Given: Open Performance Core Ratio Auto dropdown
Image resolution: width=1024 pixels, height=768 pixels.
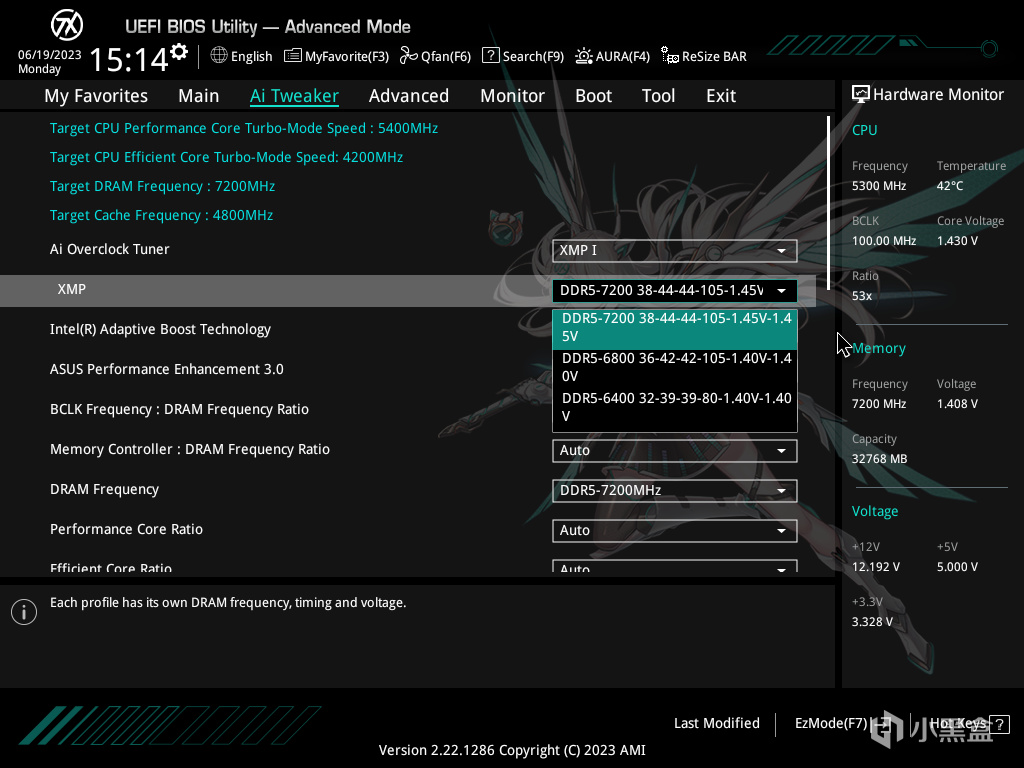Looking at the screenshot, I should click(675, 530).
